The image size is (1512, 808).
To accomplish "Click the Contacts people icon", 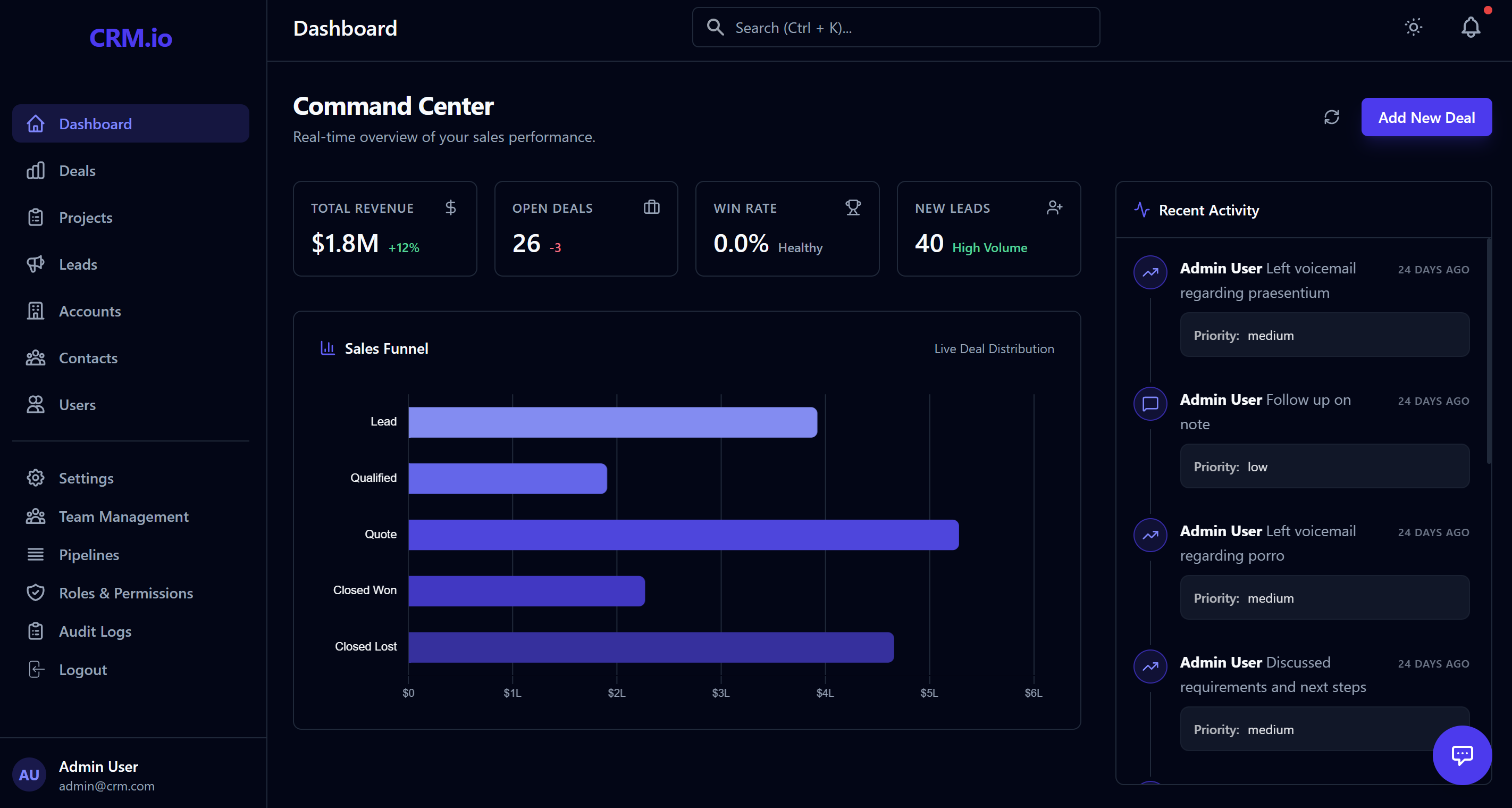I will pyautogui.click(x=35, y=358).
